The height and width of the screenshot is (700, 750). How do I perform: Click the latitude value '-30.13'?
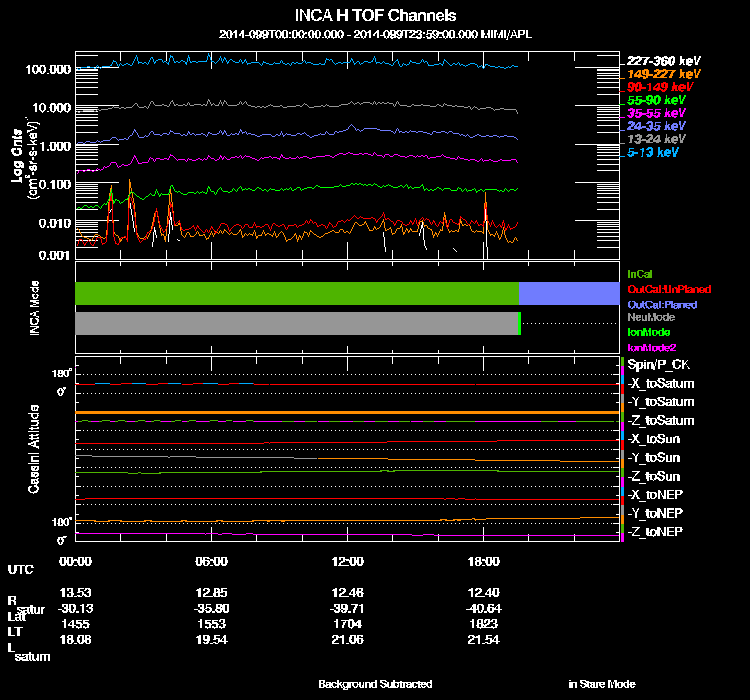tap(75, 609)
